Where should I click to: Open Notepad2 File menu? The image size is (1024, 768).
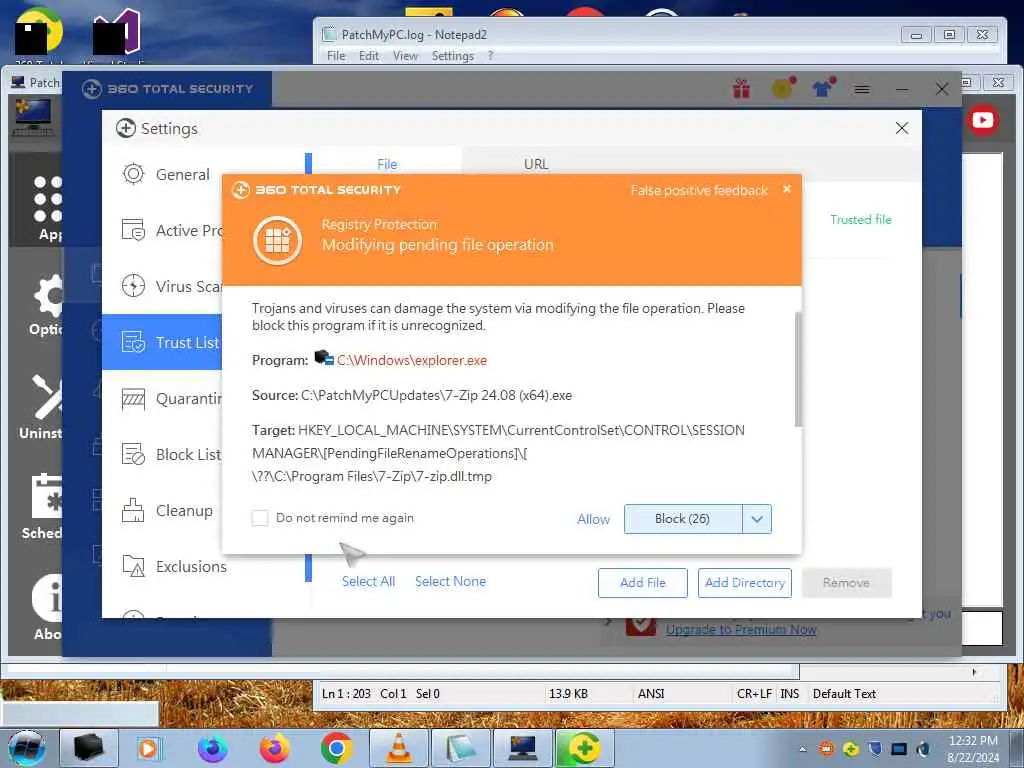point(336,56)
